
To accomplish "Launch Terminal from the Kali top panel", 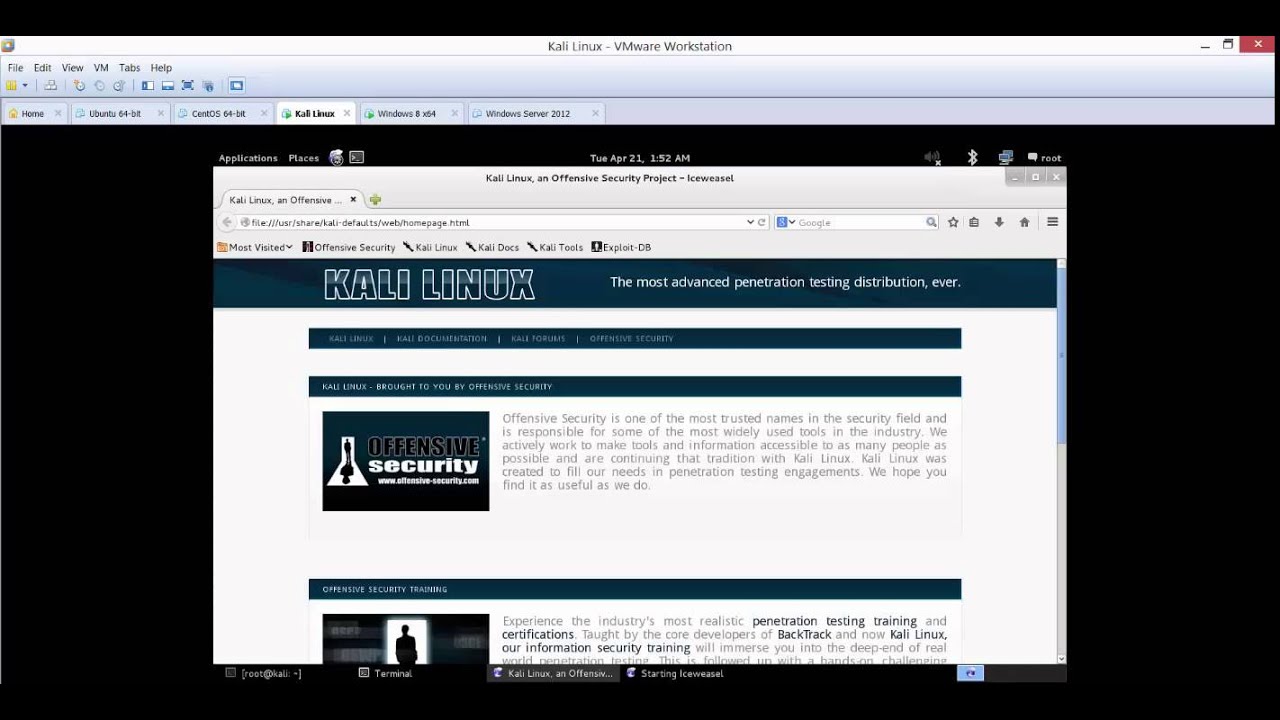I will point(357,158).
